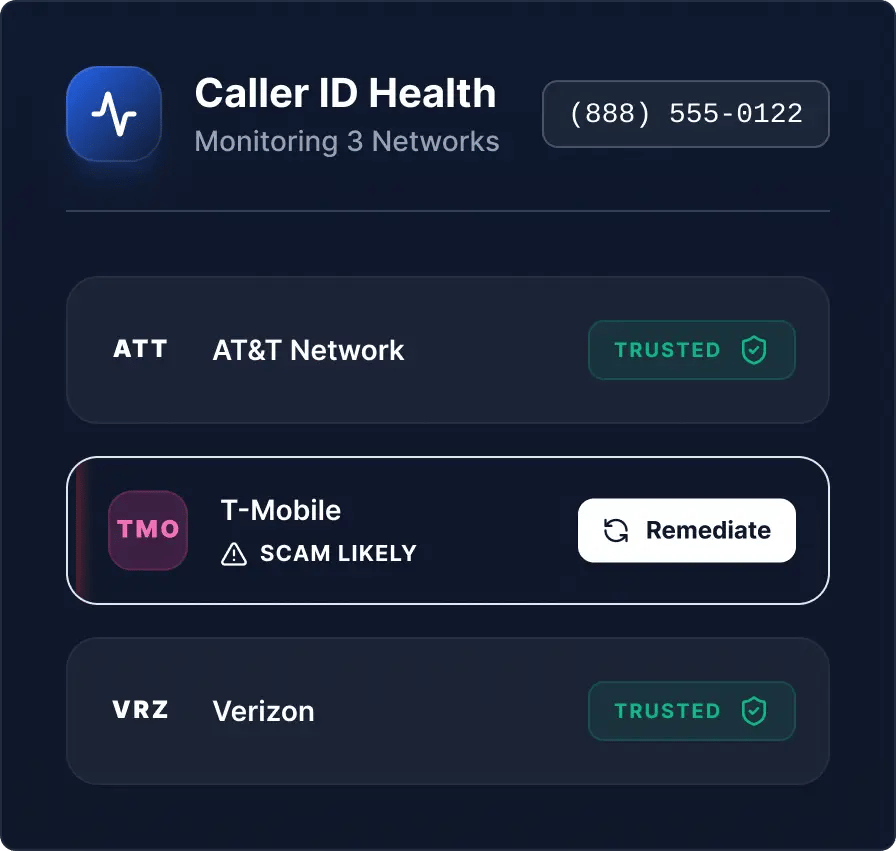The height and width of the screenshot is (851, 896).
Task: Click Monitoring 3 Networks subtitle
Action: point(347,142)
